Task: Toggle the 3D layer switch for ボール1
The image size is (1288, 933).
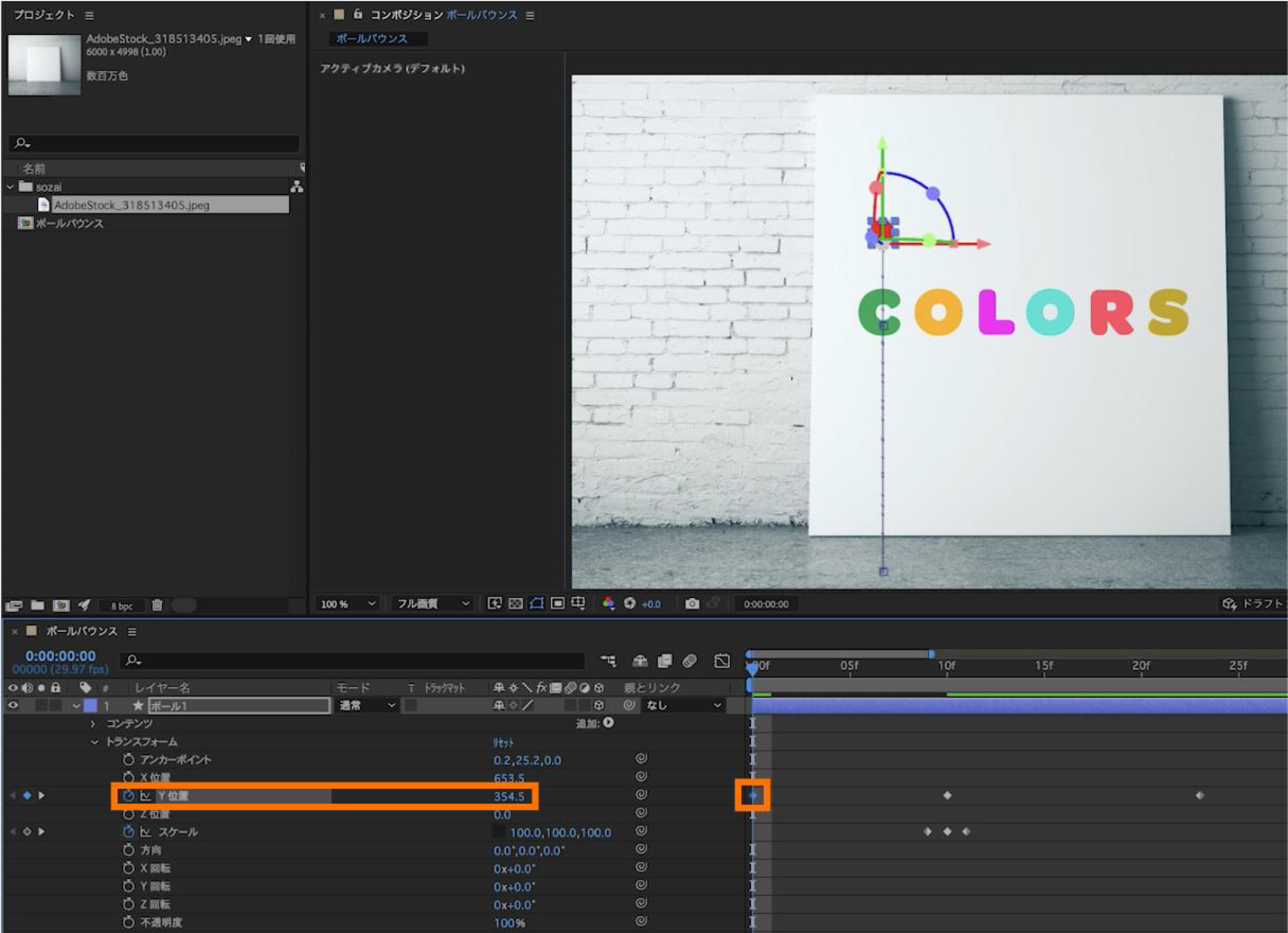Action: (x=599, y=706)
